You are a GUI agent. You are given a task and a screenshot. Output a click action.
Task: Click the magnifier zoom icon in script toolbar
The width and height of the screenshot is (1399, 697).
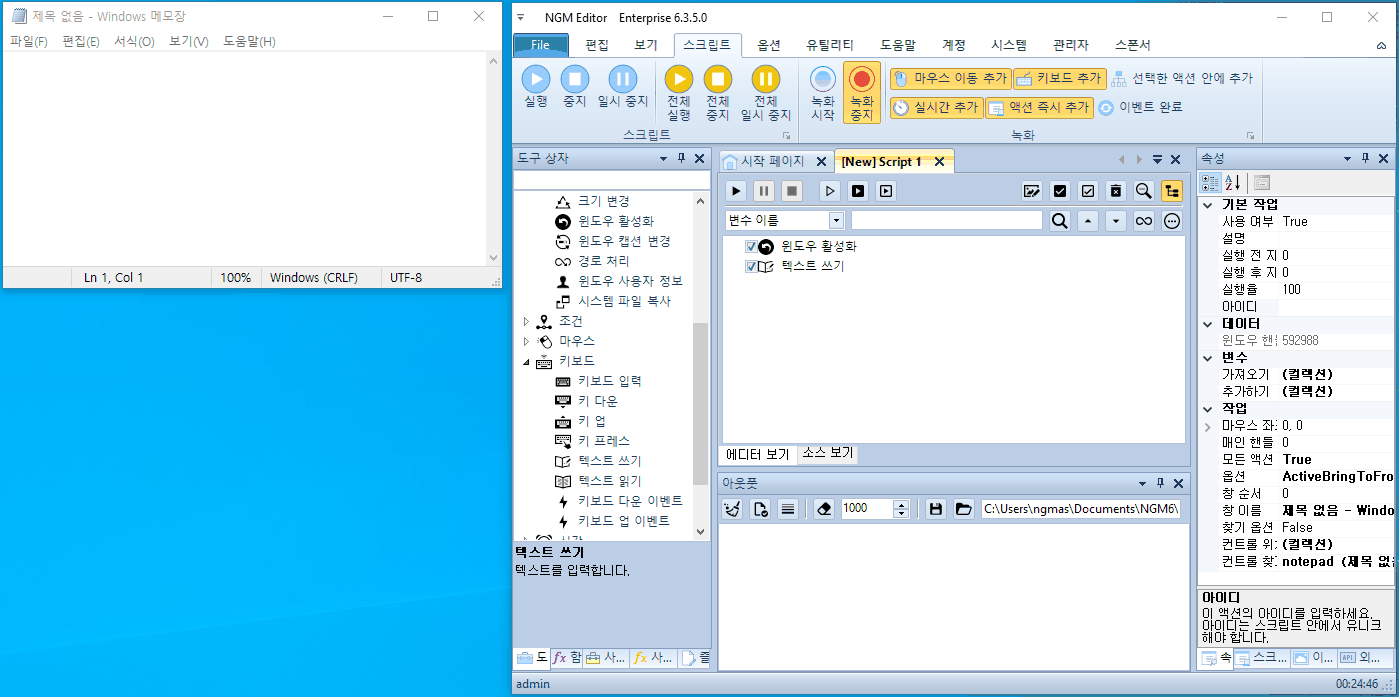1144,191
